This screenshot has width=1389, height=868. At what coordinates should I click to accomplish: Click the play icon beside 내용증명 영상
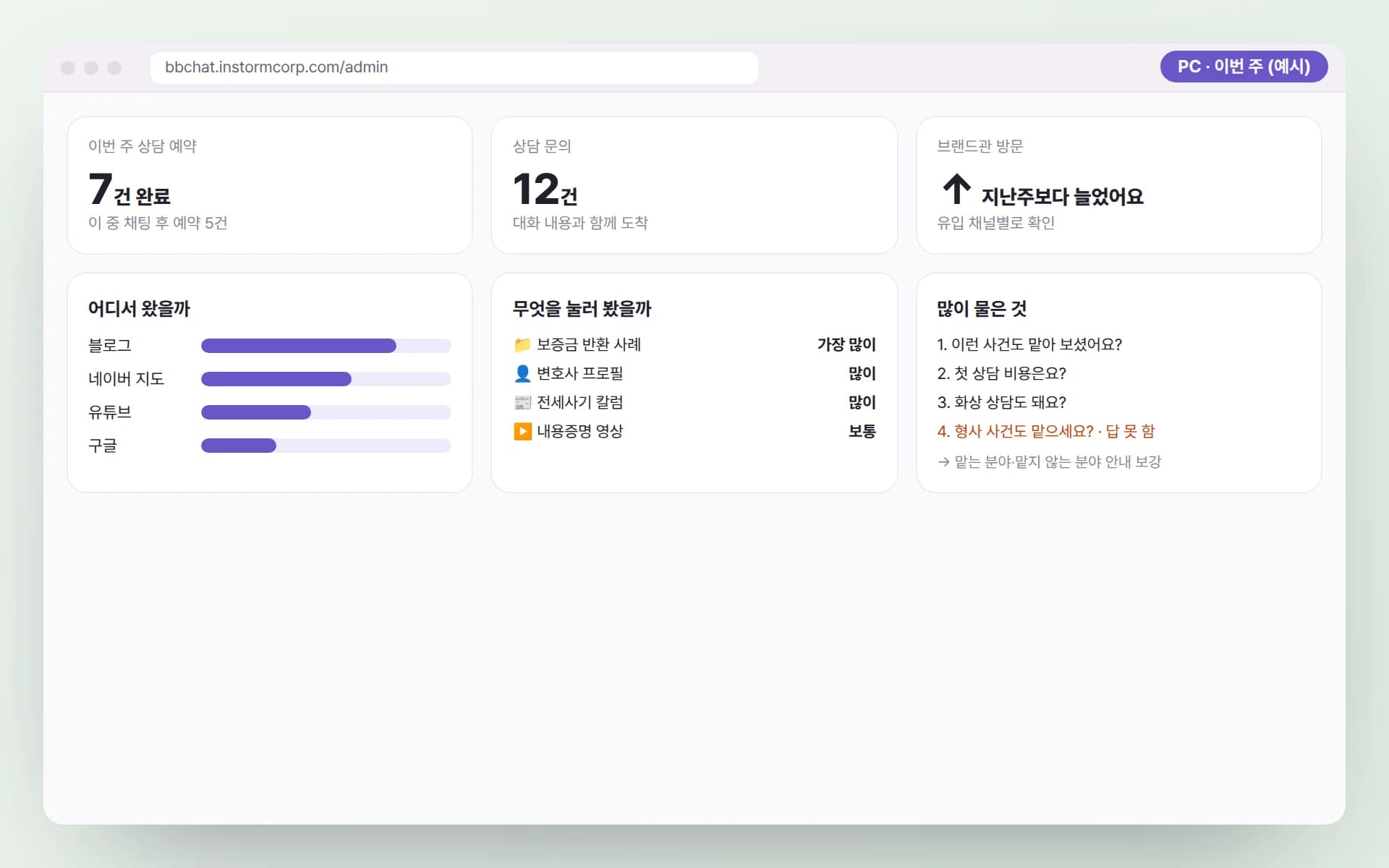(522, 432)
